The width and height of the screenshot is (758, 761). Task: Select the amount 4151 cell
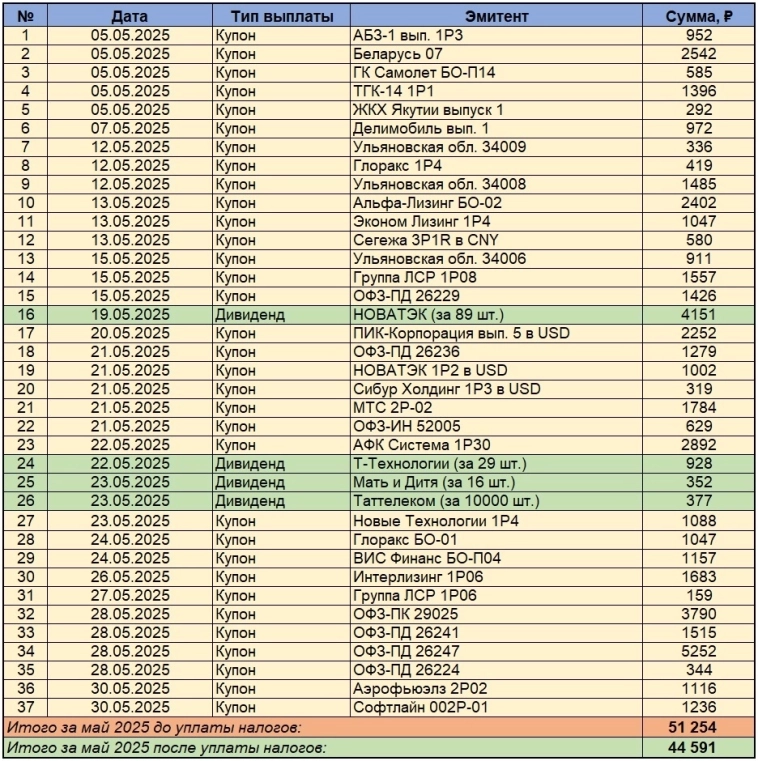pyautogui.click(x=699, y=315)
